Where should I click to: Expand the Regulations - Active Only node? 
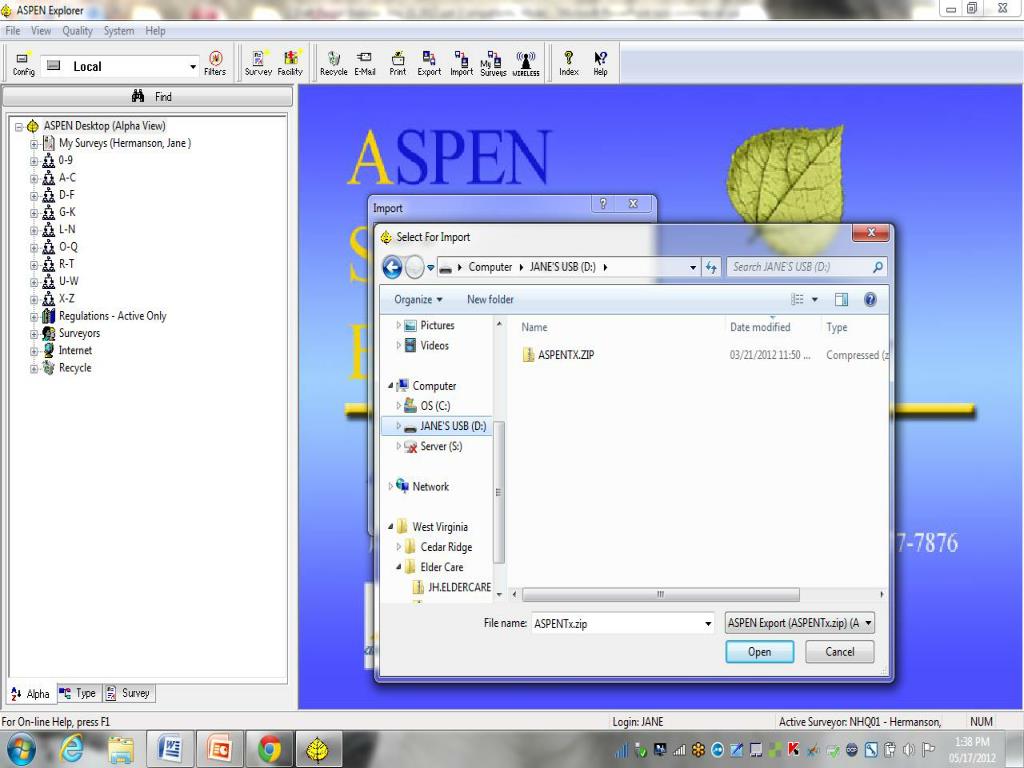pos(33,317)
